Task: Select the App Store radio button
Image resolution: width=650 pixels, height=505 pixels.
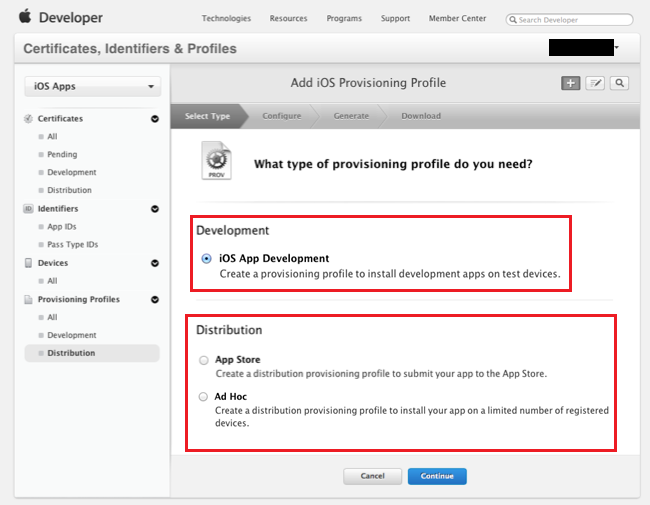Action: (x=204, y=360)
